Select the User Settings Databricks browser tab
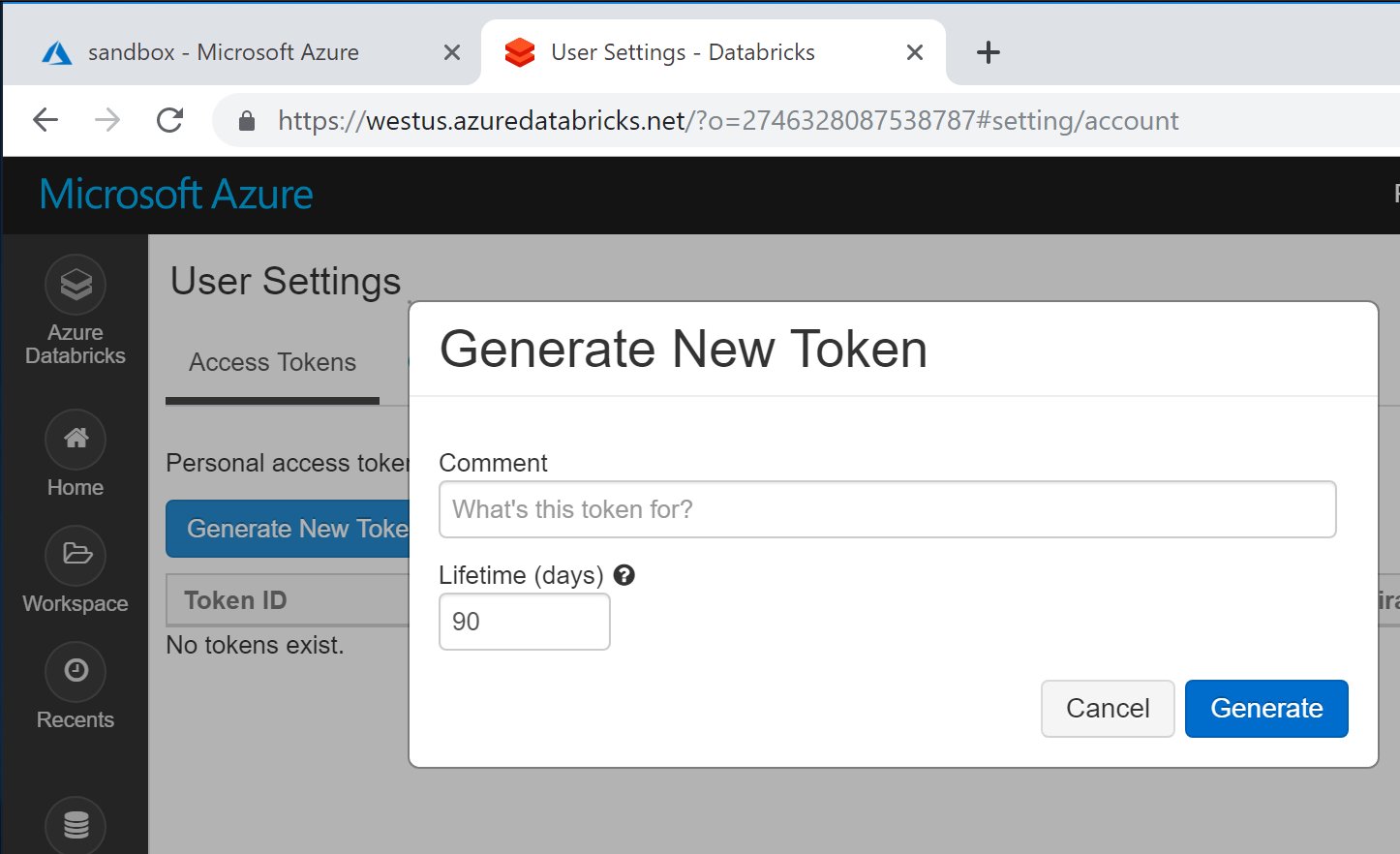The height and width of the screenshot is (854, 1400). click(x=683, y=52)
